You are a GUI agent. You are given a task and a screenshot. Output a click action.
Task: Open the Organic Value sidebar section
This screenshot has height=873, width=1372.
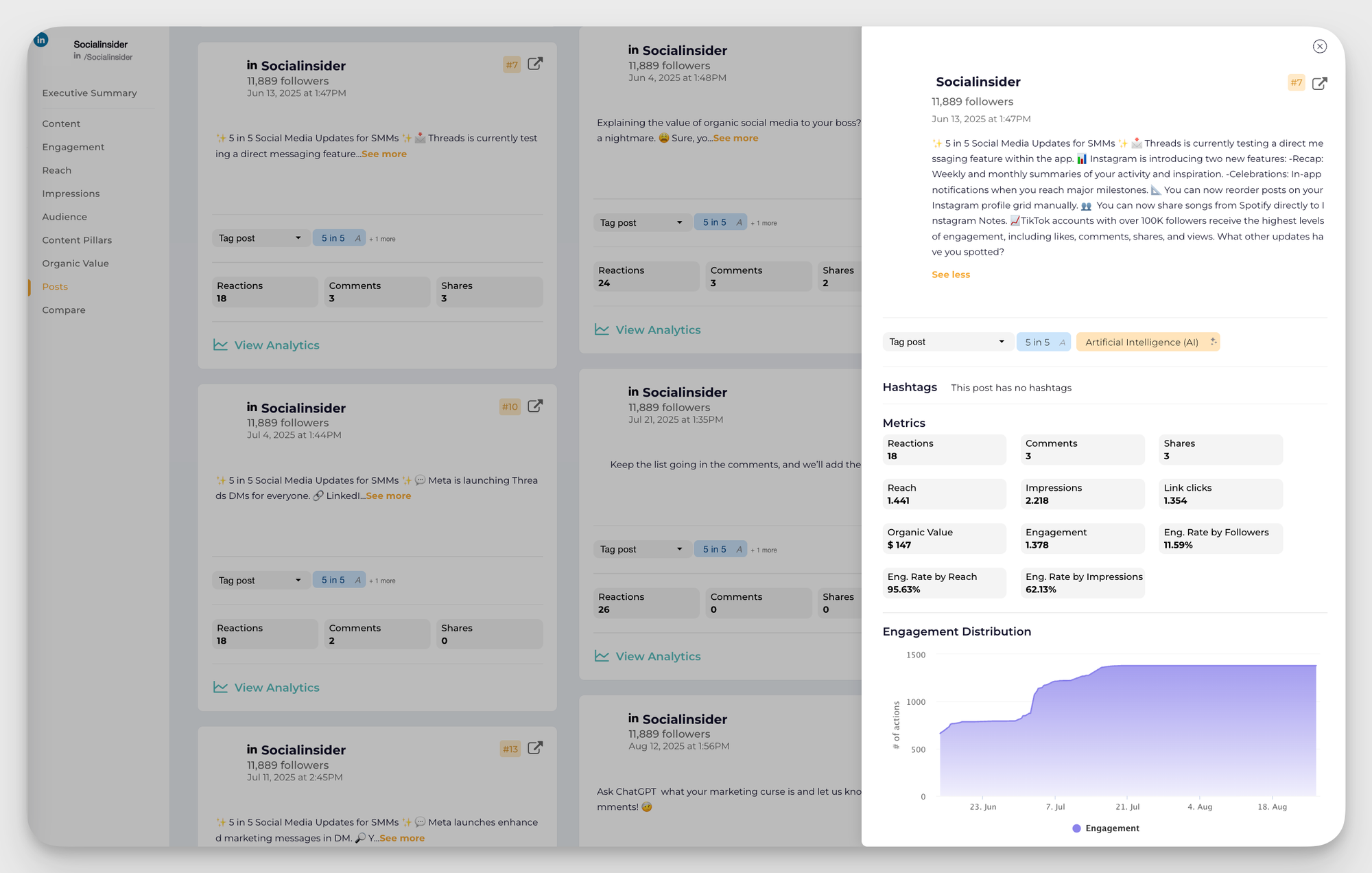coord(75,264)
